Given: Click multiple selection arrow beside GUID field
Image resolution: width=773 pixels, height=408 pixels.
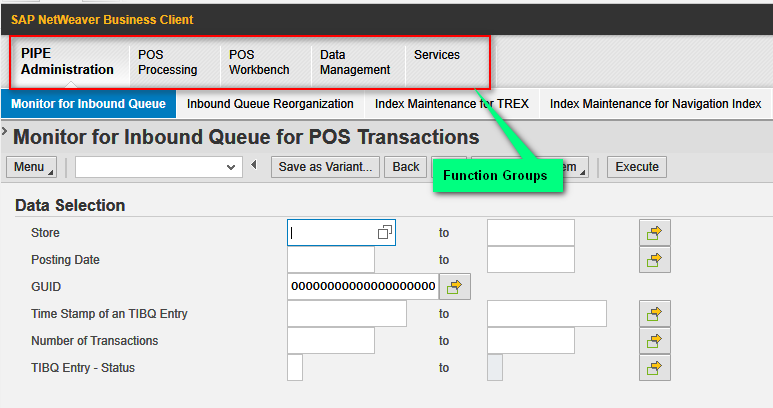Looking at the screenshot, I should tap(454, 287).
